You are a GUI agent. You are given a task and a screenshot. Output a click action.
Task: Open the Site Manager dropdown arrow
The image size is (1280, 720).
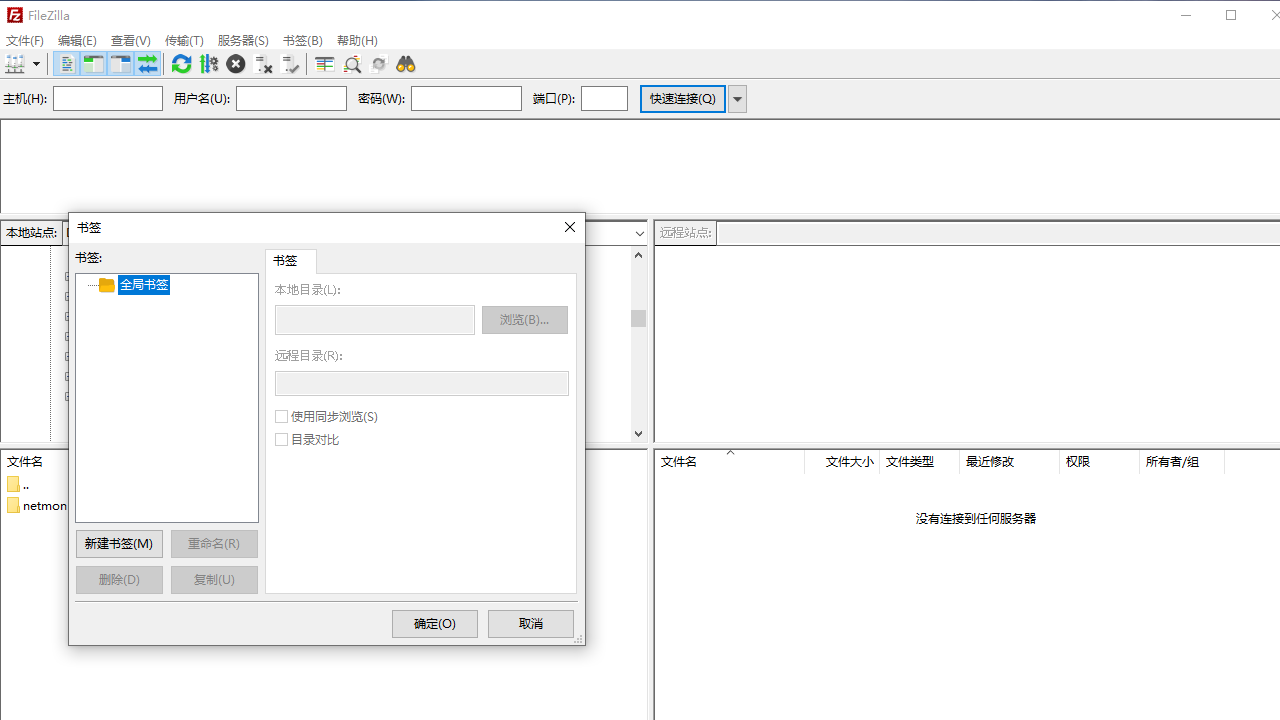(x=36, y=64)
